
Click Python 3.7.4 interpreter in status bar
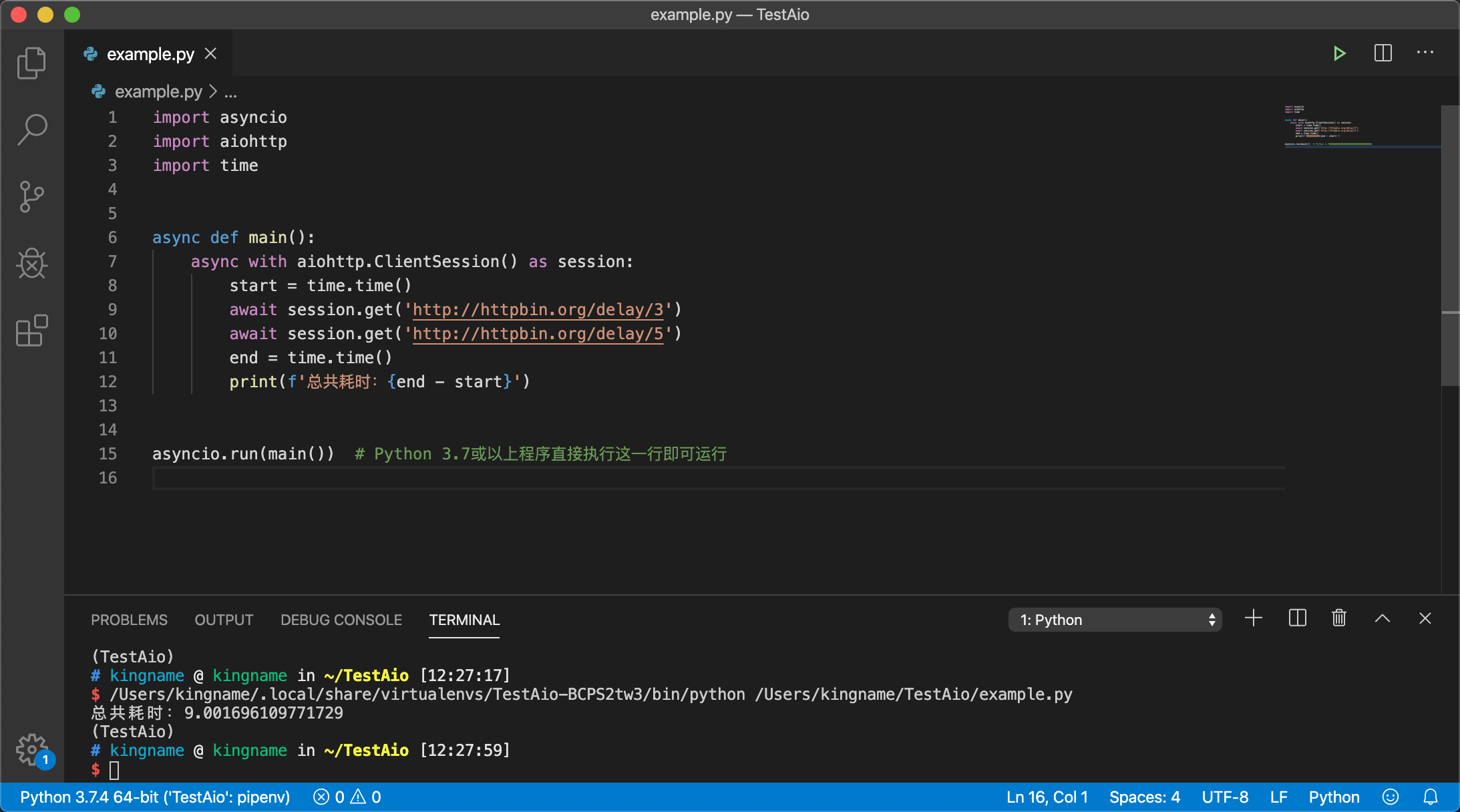[155, 797]
